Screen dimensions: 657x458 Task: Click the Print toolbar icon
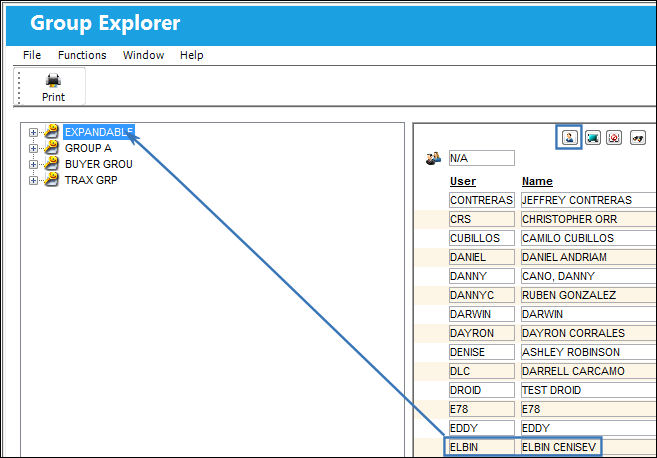(x=53, y=87)
